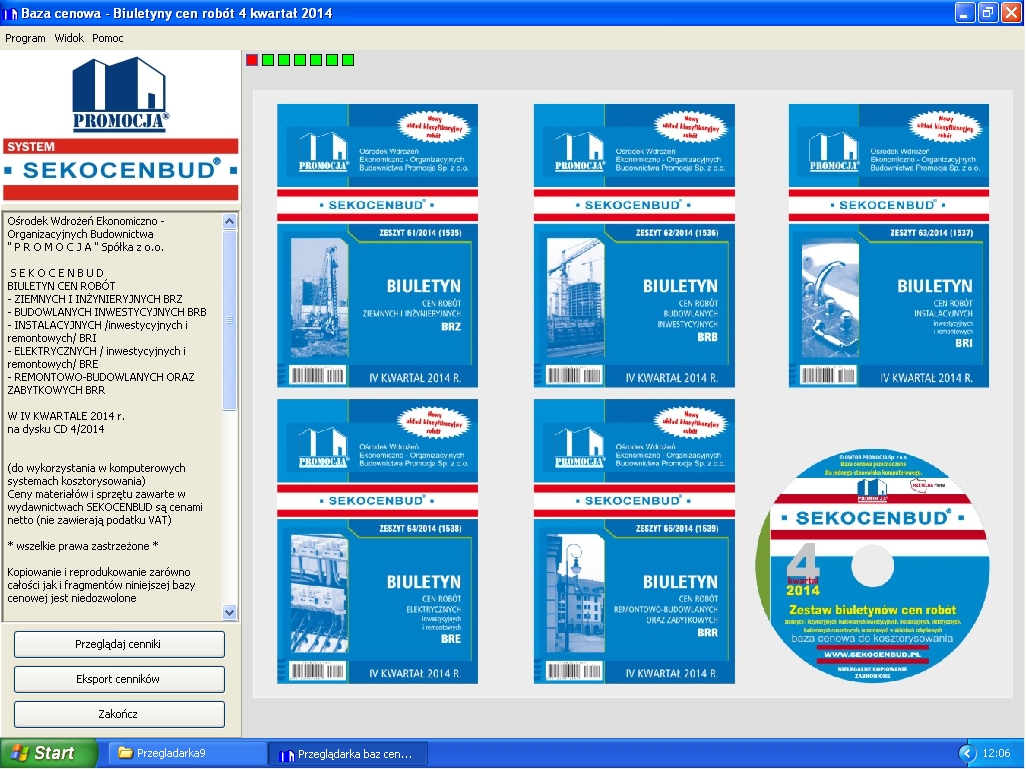Screen dimensions: 1026x769
Task: Click the SEKOCENBUD system banner in sidebar
Action: [x=120, y=170]
